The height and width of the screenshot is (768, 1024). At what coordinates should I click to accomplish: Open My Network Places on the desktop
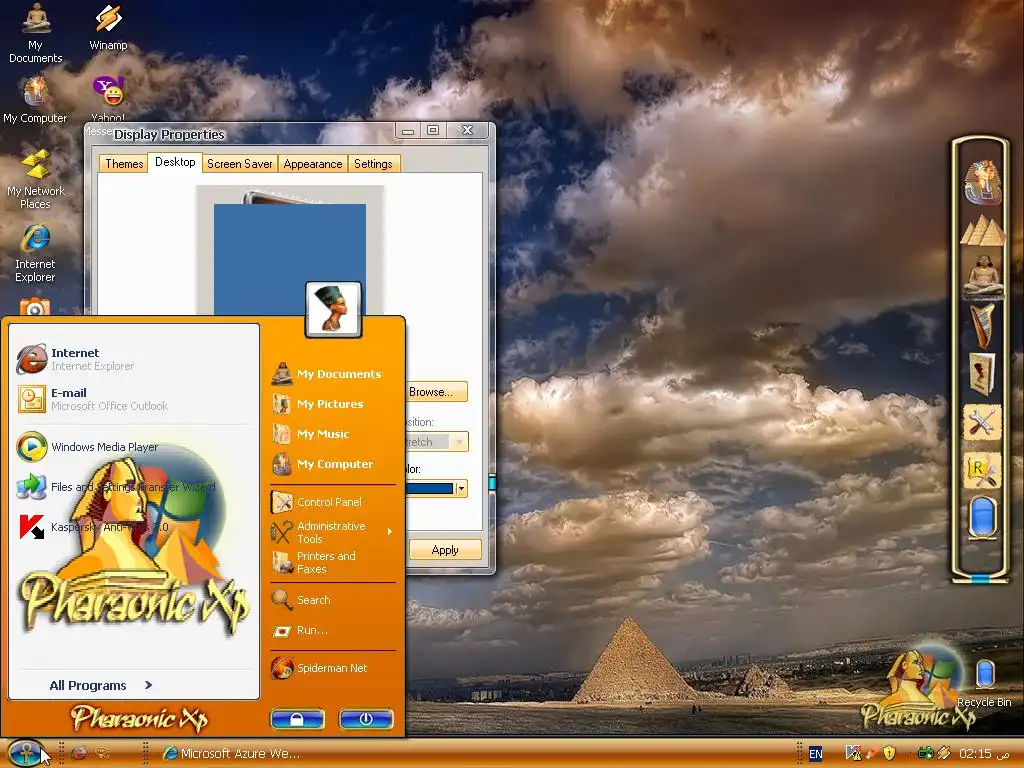point(35,179)
